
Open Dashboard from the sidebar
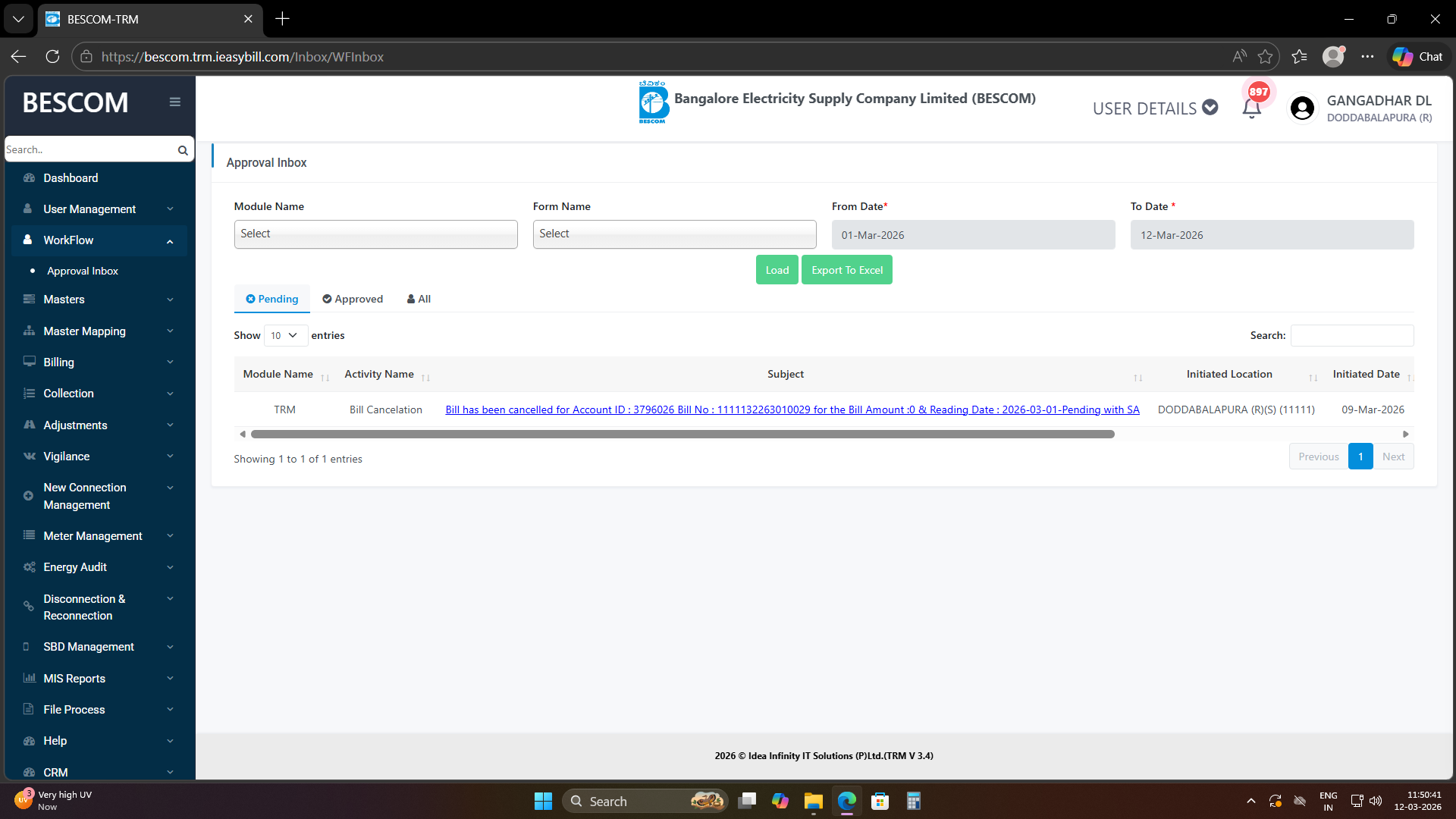pyautogui.click(x=71, y=178)
